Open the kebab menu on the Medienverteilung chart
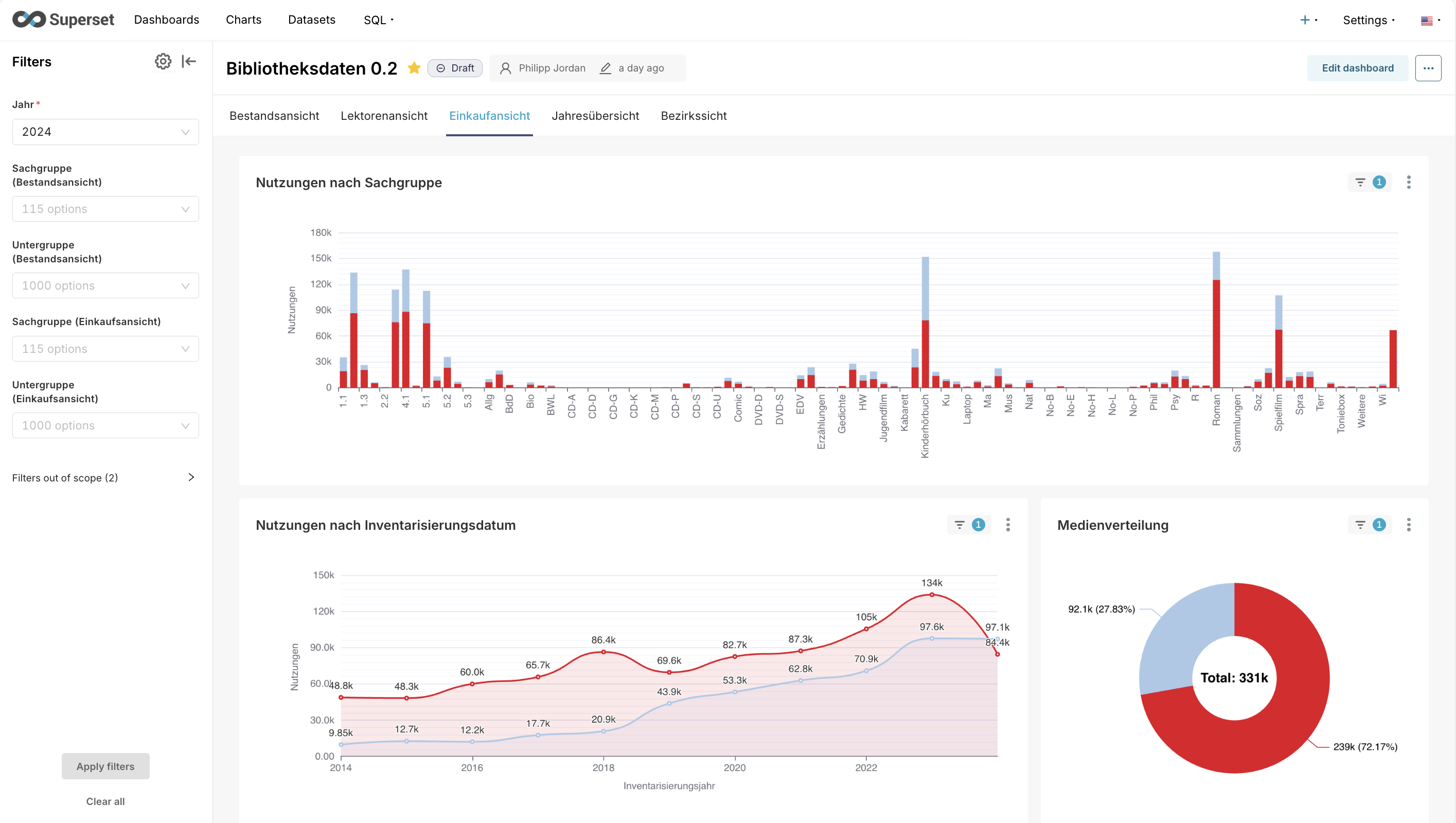 (x=1409, y=525)
